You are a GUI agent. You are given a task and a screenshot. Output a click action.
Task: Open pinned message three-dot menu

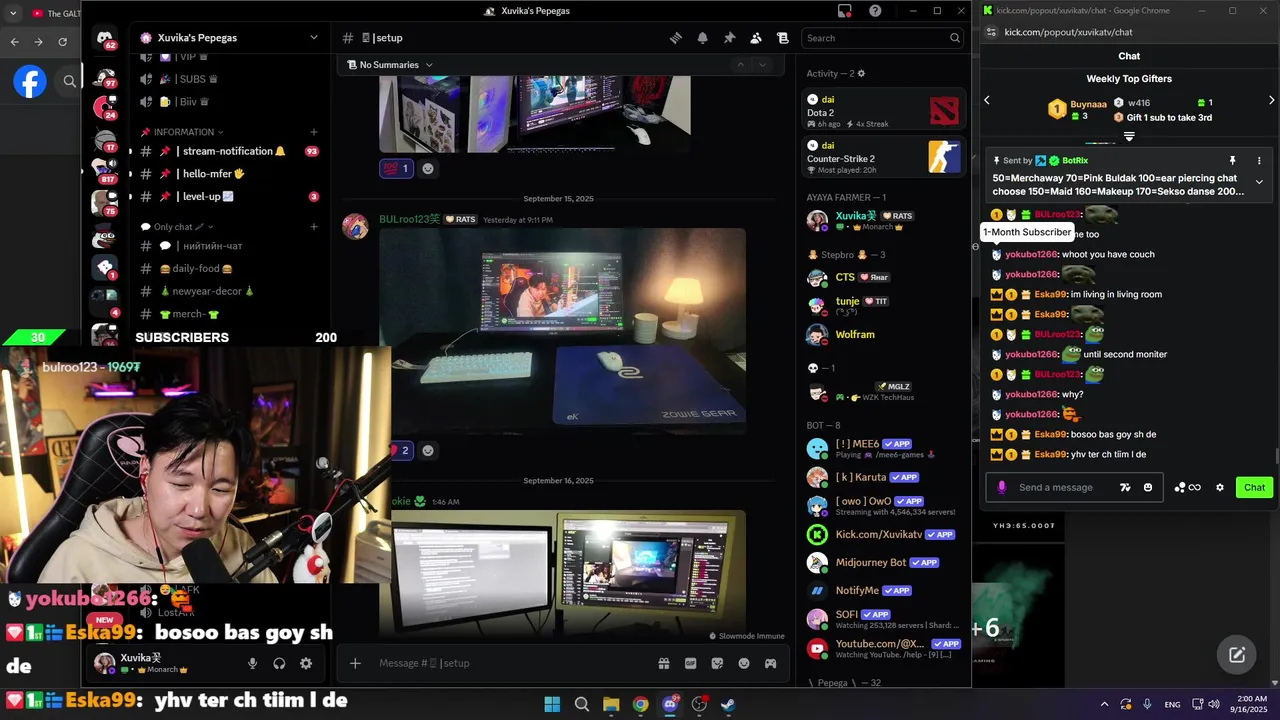point(1259,160)
